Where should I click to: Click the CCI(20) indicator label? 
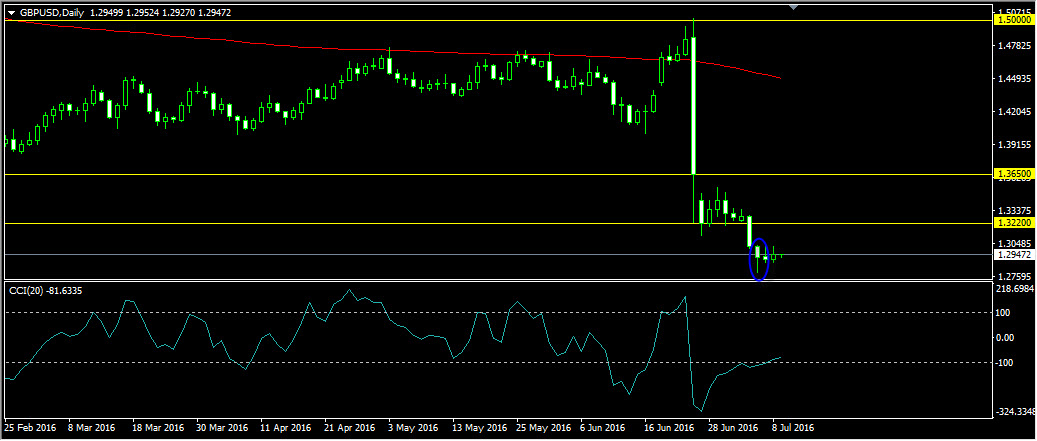[x=50, y=290]
